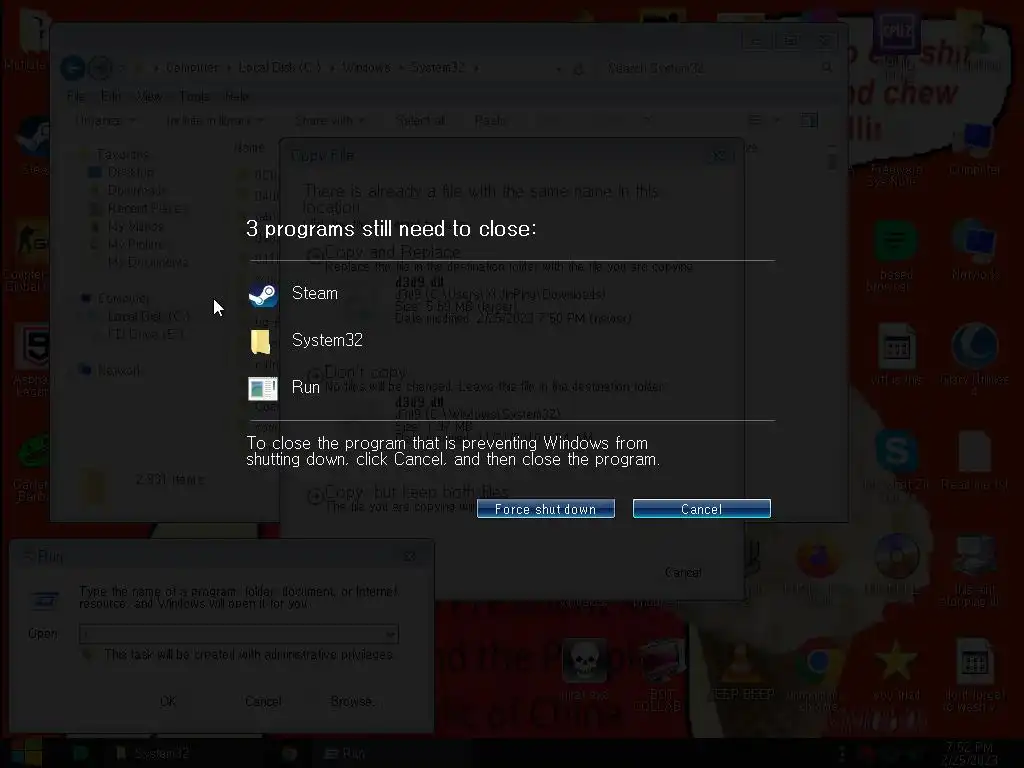Open the File menu in the Explorer window
The height and width of the screenshot is (768, 1024).
pos(76,96)
